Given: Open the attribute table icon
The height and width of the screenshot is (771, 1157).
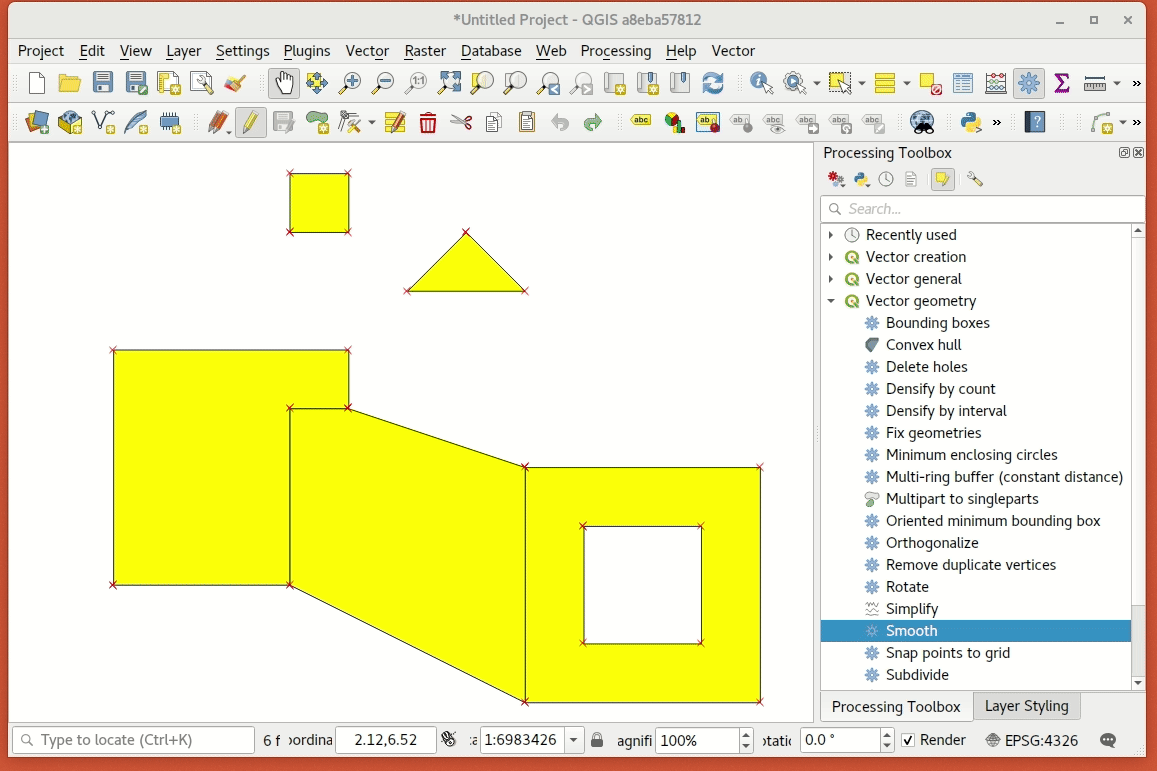Looking at the screenshot, I should coord(963,83).
